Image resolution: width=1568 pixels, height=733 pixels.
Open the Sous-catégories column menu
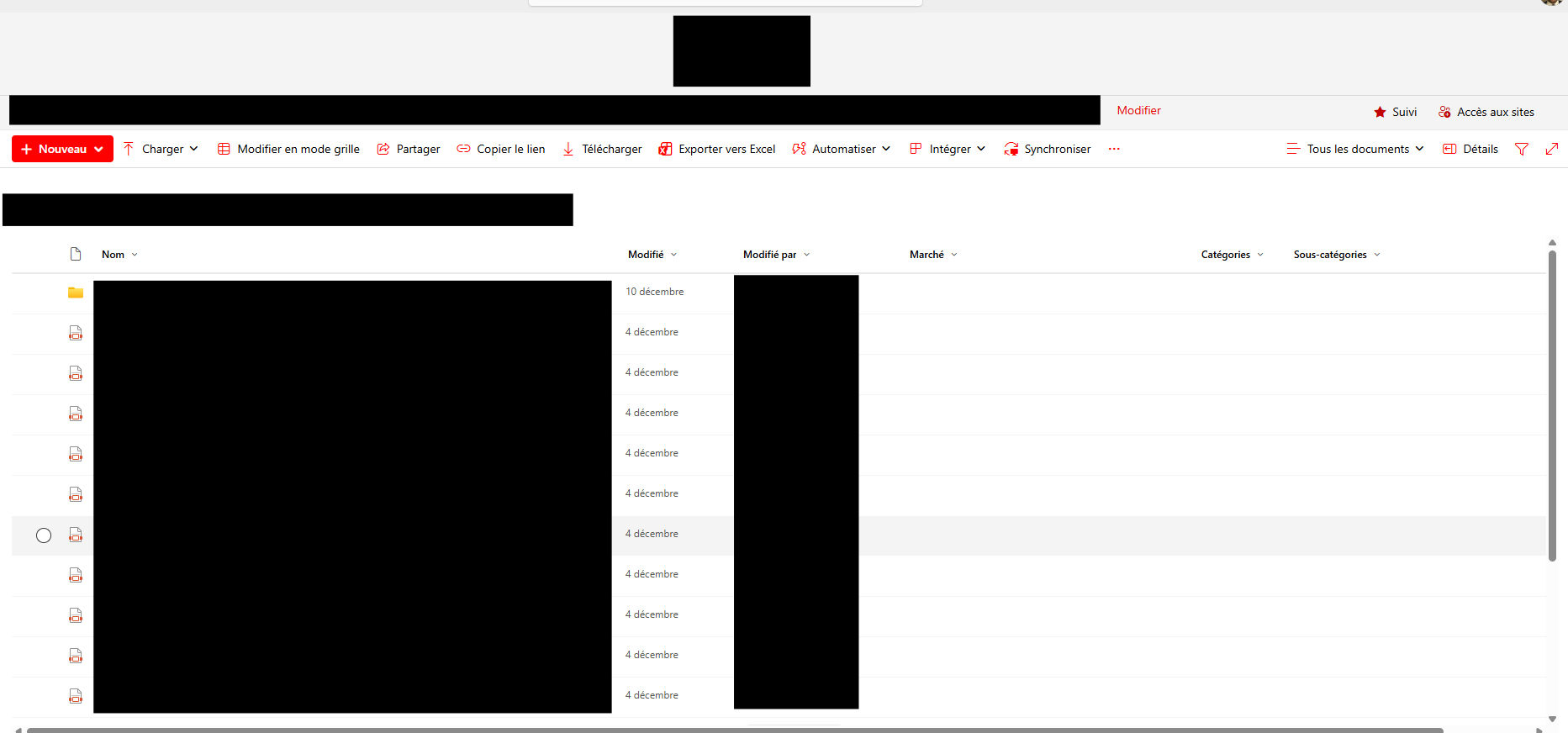(1337, 255)
